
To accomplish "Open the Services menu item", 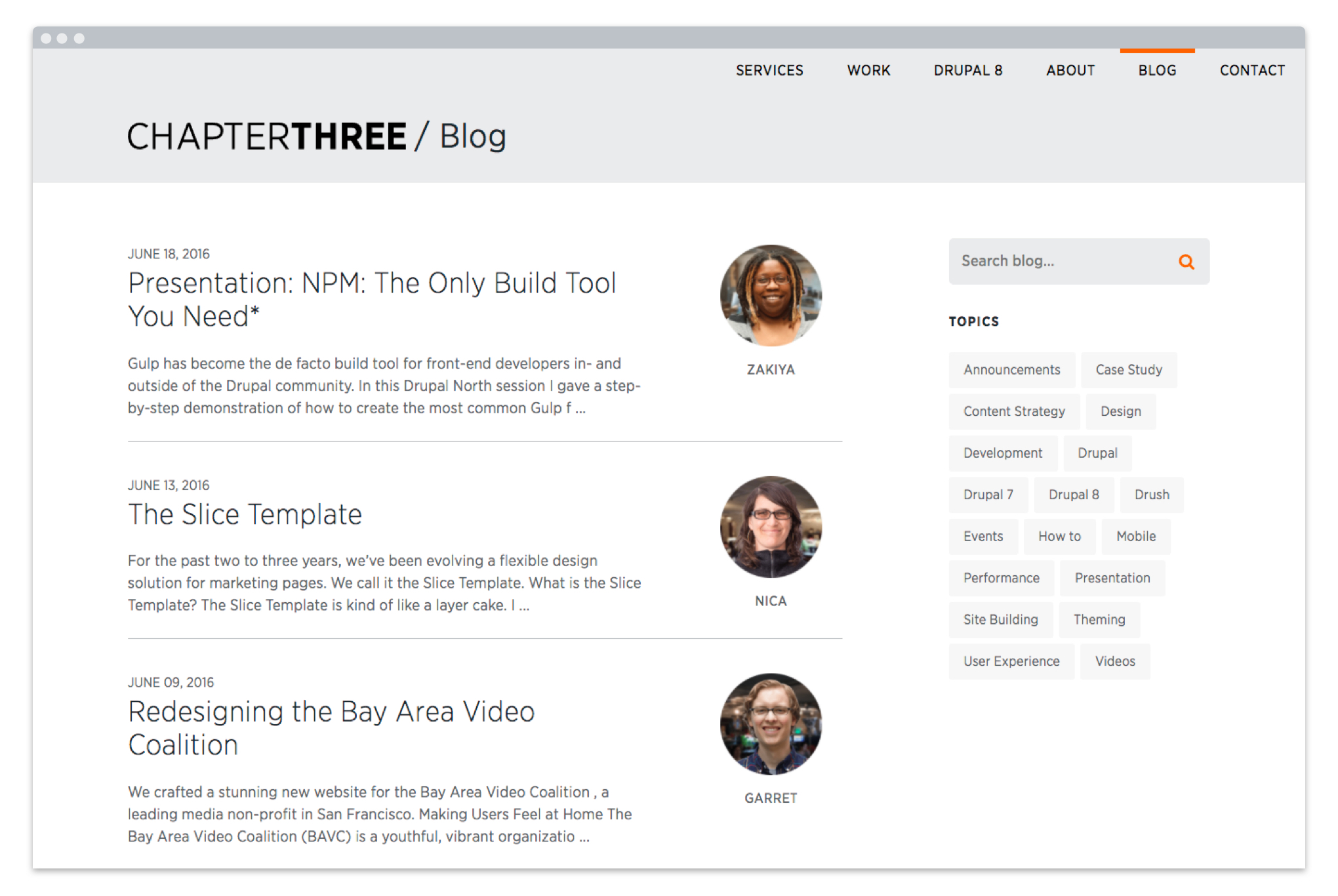I will [769, 70].
